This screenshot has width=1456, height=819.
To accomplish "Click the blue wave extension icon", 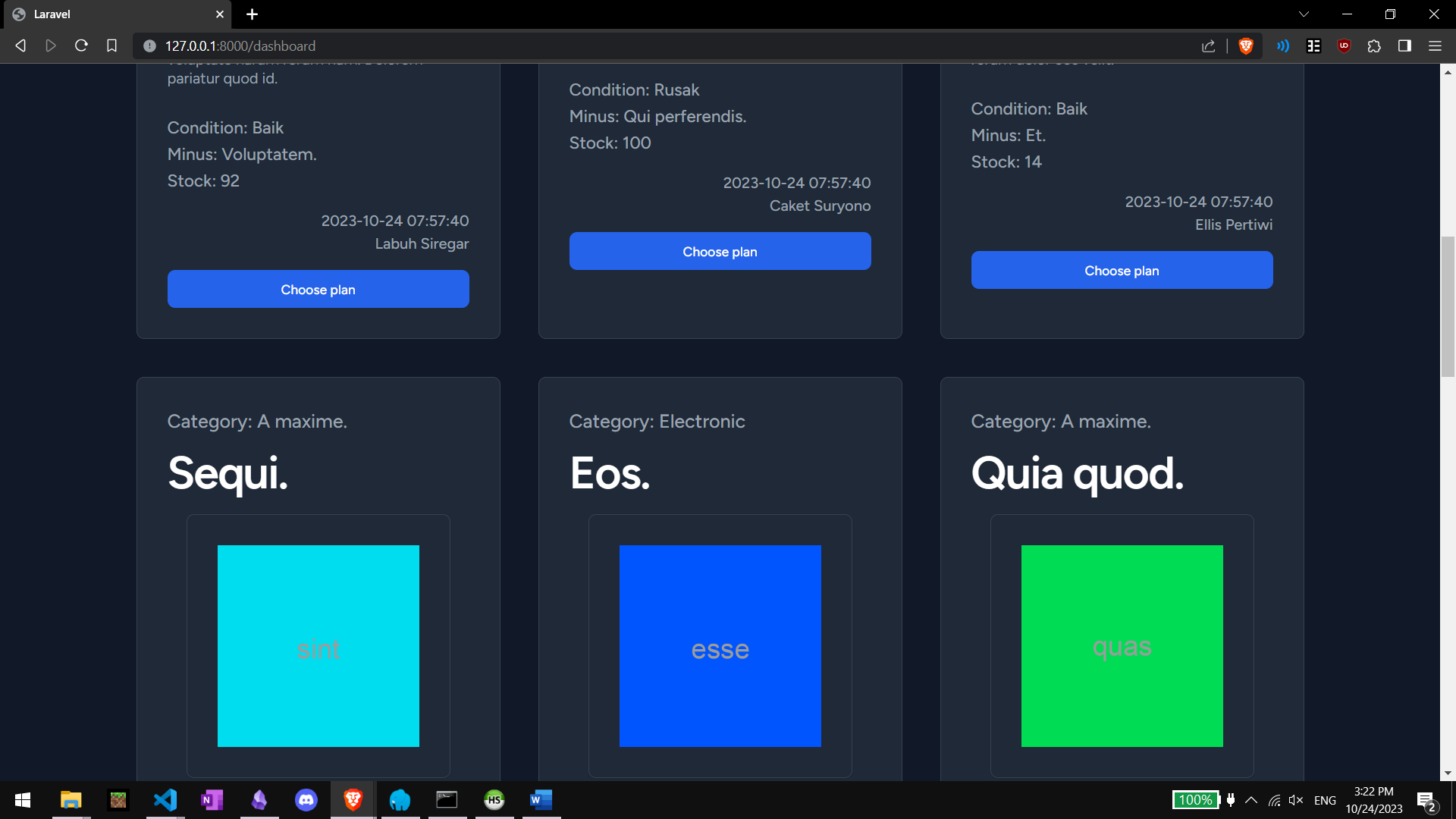I will [x=1282, y=45].
